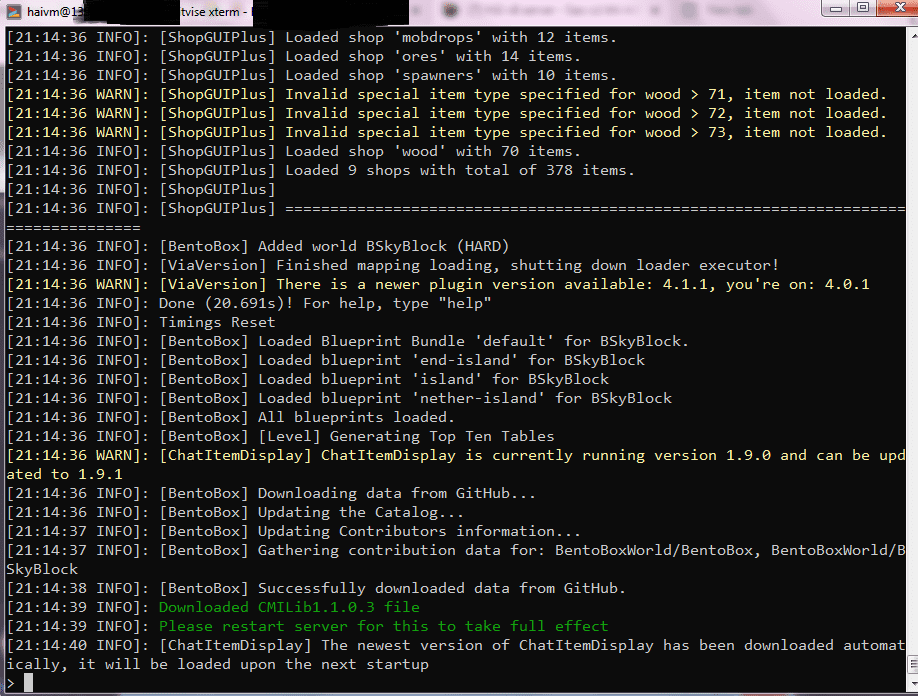Click "Added world BSkyBlock (HARD)" line

coord(258,246)
